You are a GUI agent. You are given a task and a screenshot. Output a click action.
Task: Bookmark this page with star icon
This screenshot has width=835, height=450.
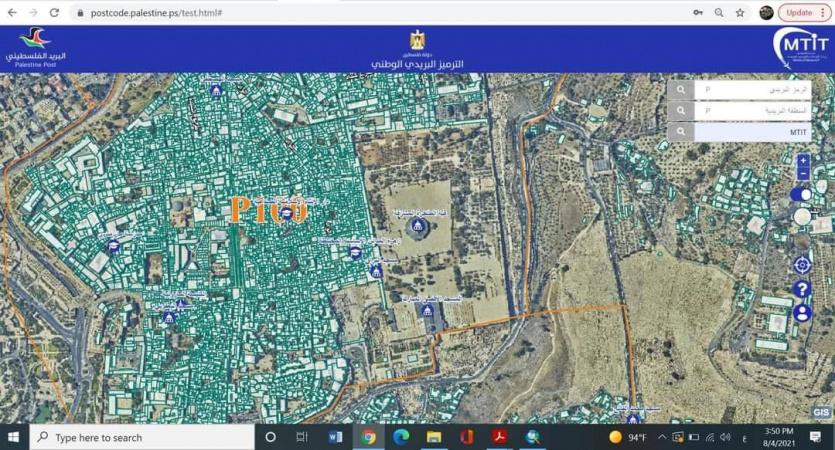pos(740,13)
